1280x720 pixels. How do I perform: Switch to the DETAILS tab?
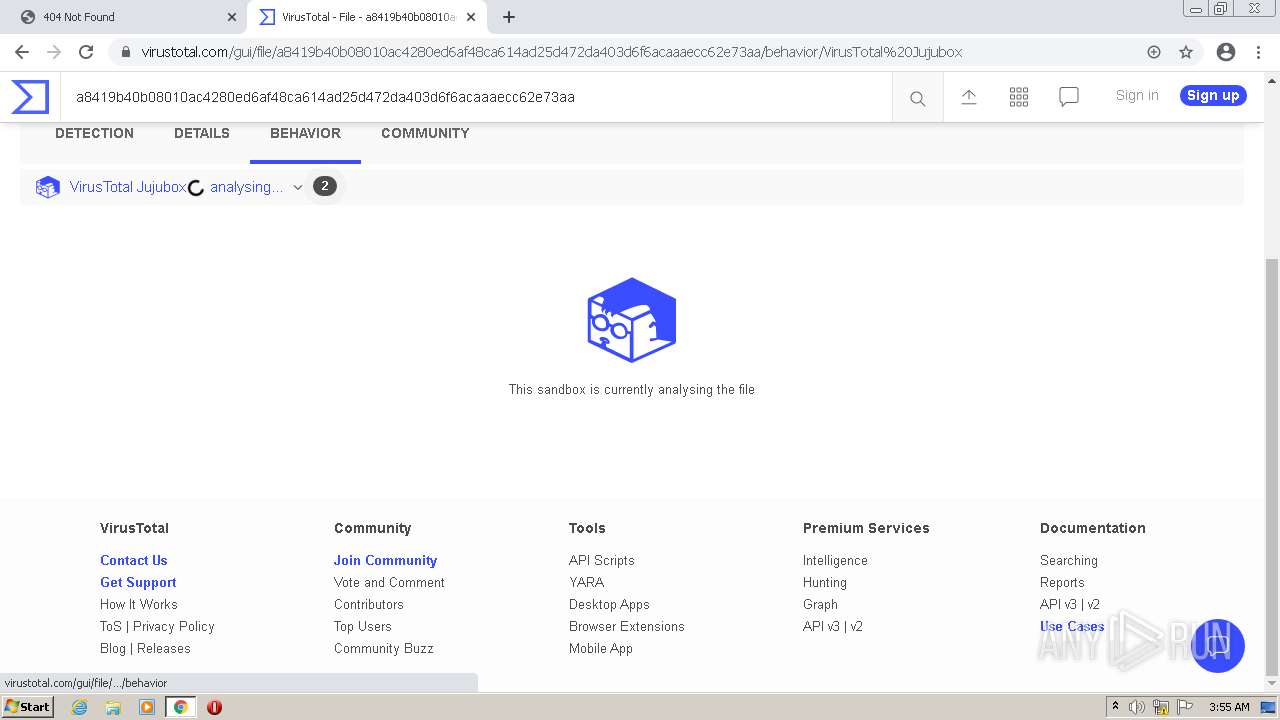point(202,133)
